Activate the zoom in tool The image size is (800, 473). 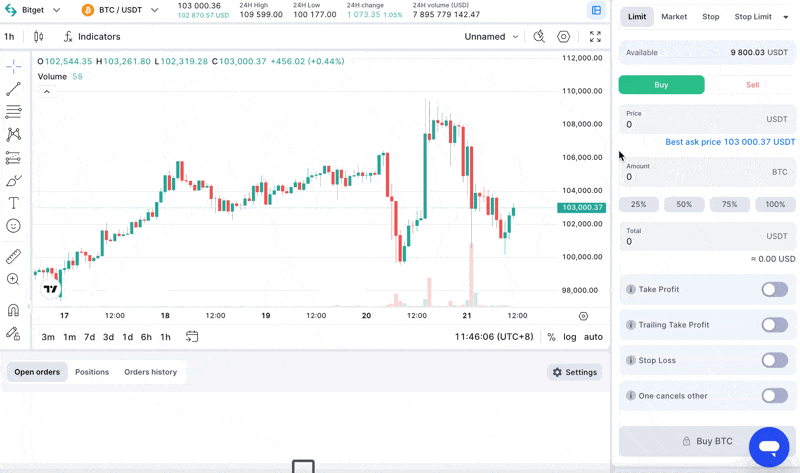tap(13, 280)
